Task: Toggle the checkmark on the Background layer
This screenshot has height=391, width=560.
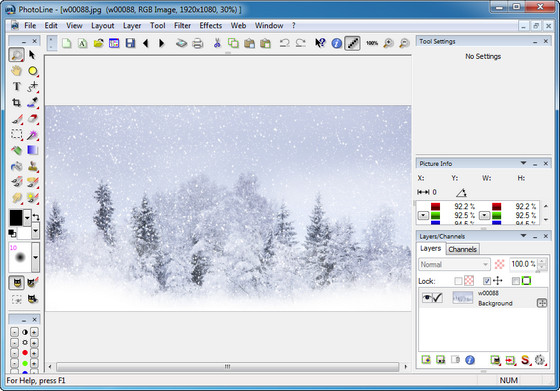Action: coord(438,297)
